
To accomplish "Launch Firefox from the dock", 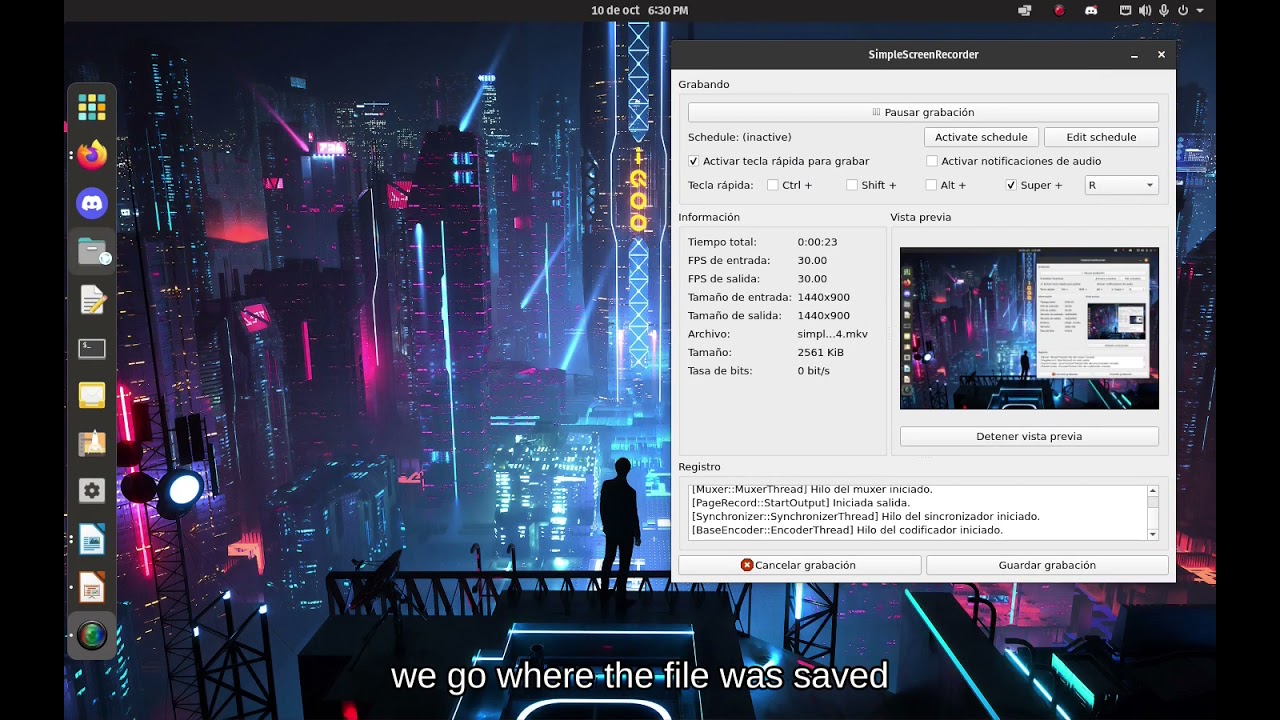I will point(92,155).
